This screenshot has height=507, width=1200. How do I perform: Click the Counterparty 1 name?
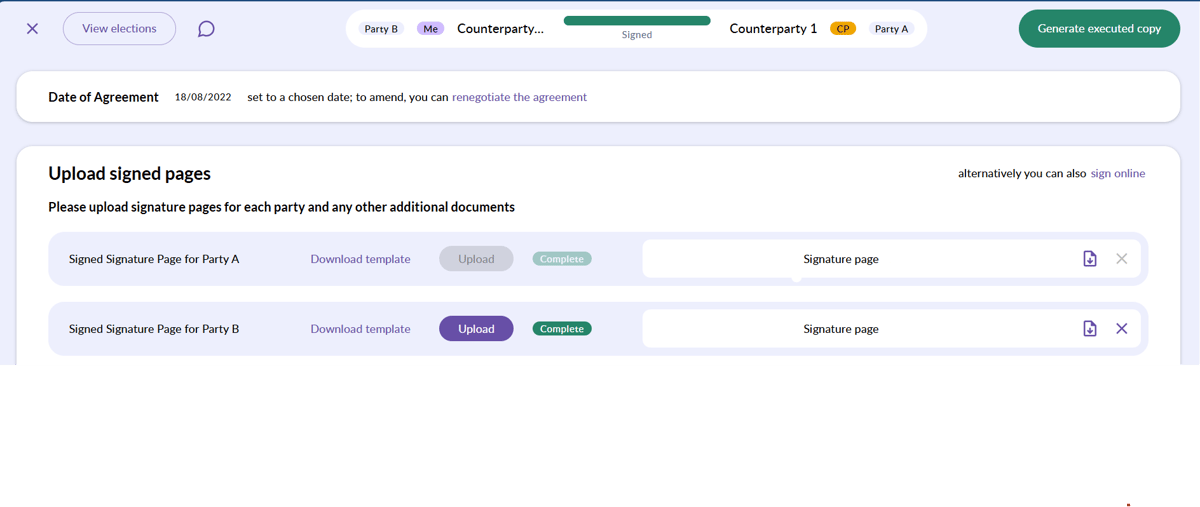(x=773, y=29)
